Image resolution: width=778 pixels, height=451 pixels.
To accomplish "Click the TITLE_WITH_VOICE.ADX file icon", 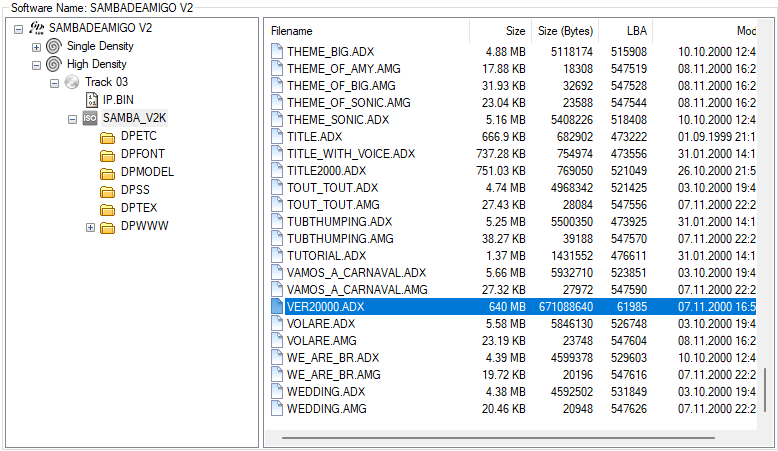I will click(x=277, y=153).
